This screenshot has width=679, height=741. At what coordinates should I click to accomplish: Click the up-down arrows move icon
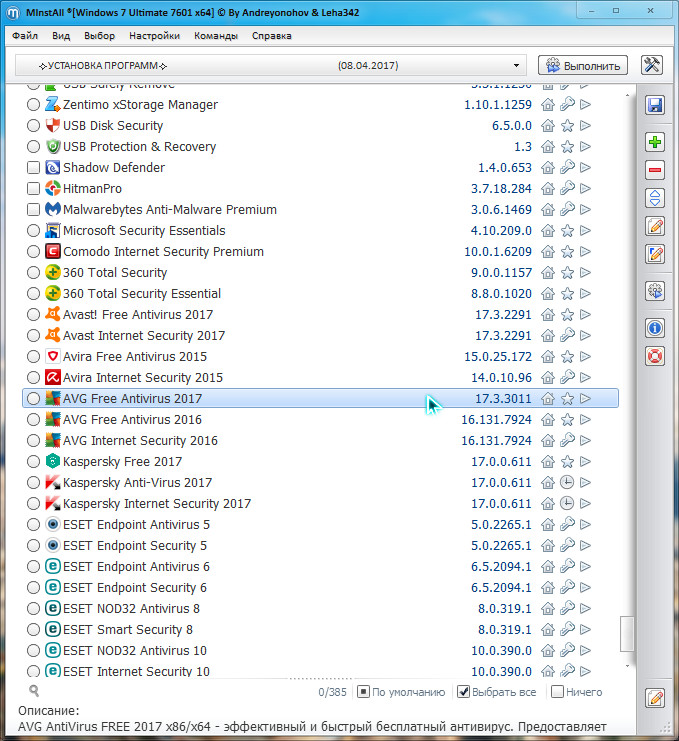(x=654, y=198)
